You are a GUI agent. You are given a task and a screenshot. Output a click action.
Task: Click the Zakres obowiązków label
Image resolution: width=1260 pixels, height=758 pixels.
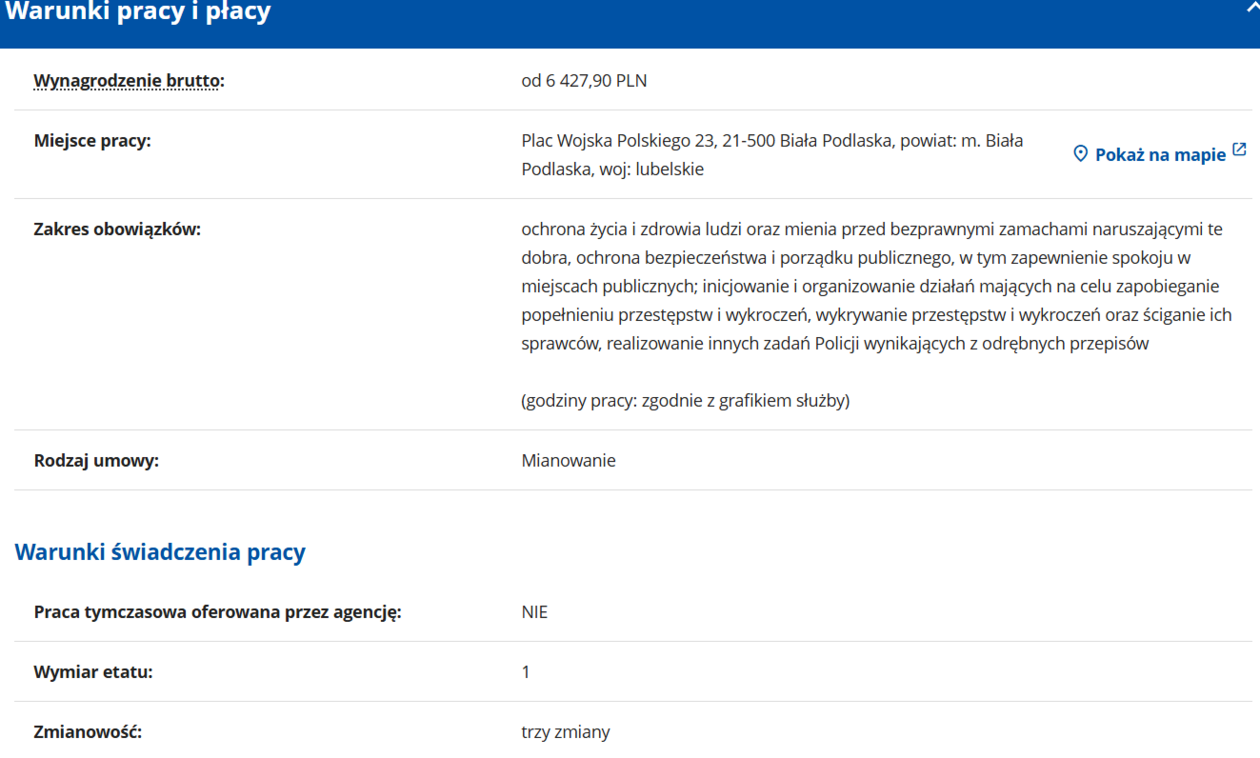[117, 230]
